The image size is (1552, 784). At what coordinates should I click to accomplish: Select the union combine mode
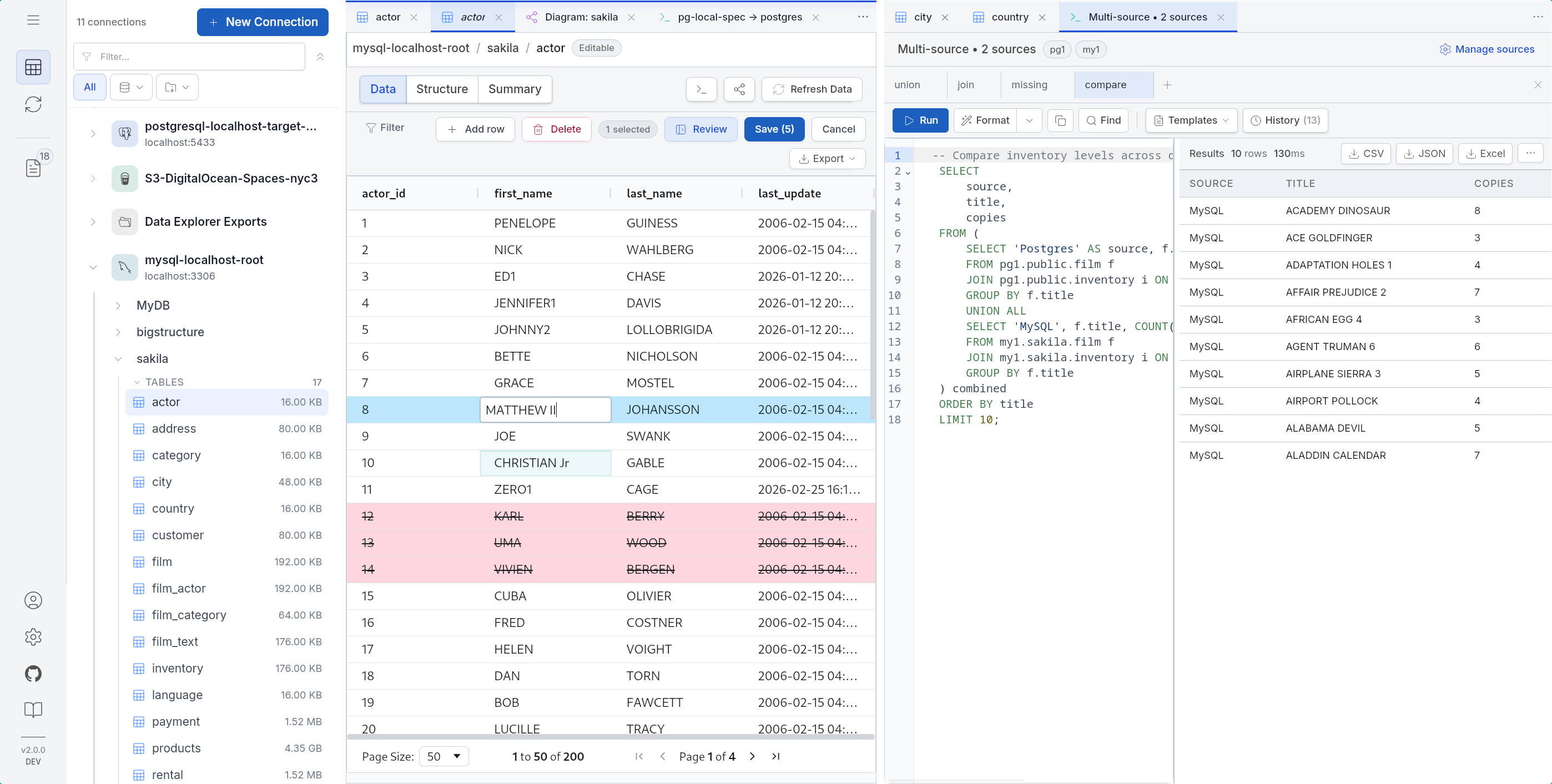907,84
